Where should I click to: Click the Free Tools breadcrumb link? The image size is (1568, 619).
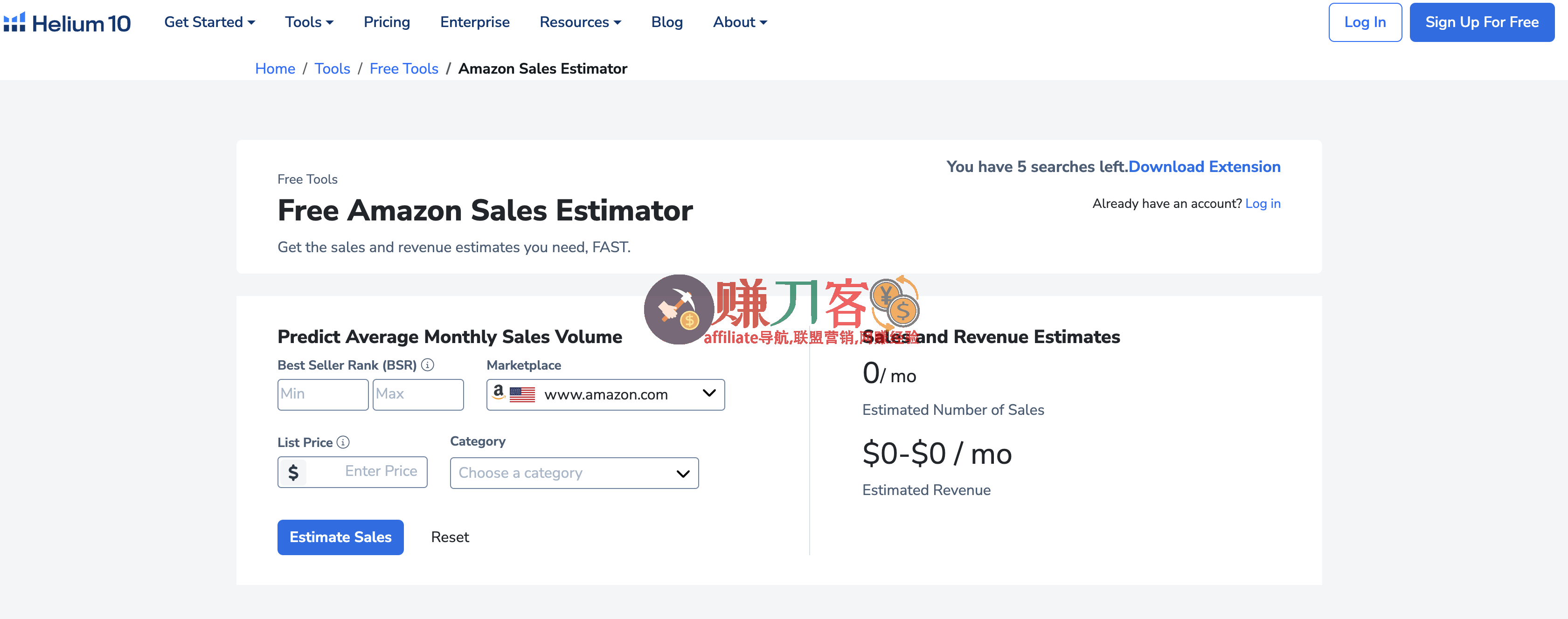403,69
